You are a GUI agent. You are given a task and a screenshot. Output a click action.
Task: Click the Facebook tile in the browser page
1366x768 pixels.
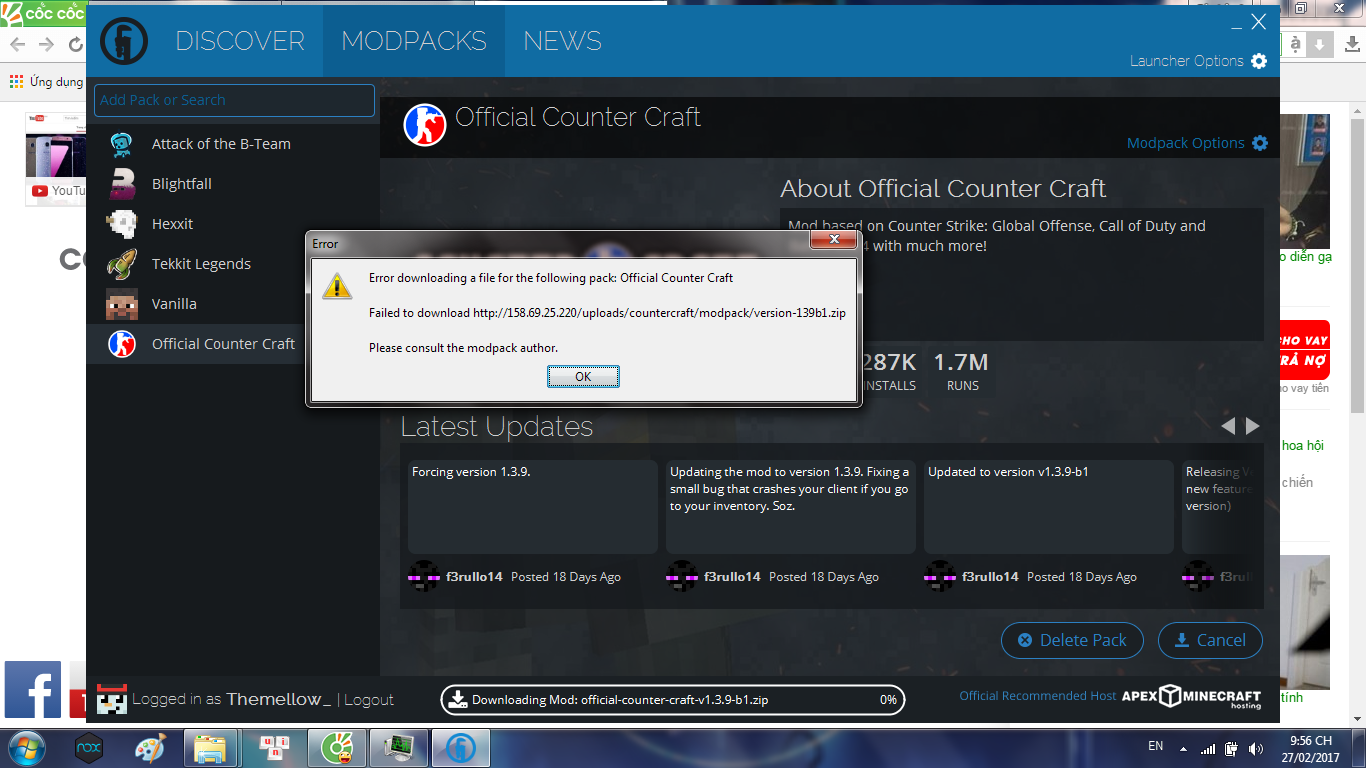tap(33, 689)
